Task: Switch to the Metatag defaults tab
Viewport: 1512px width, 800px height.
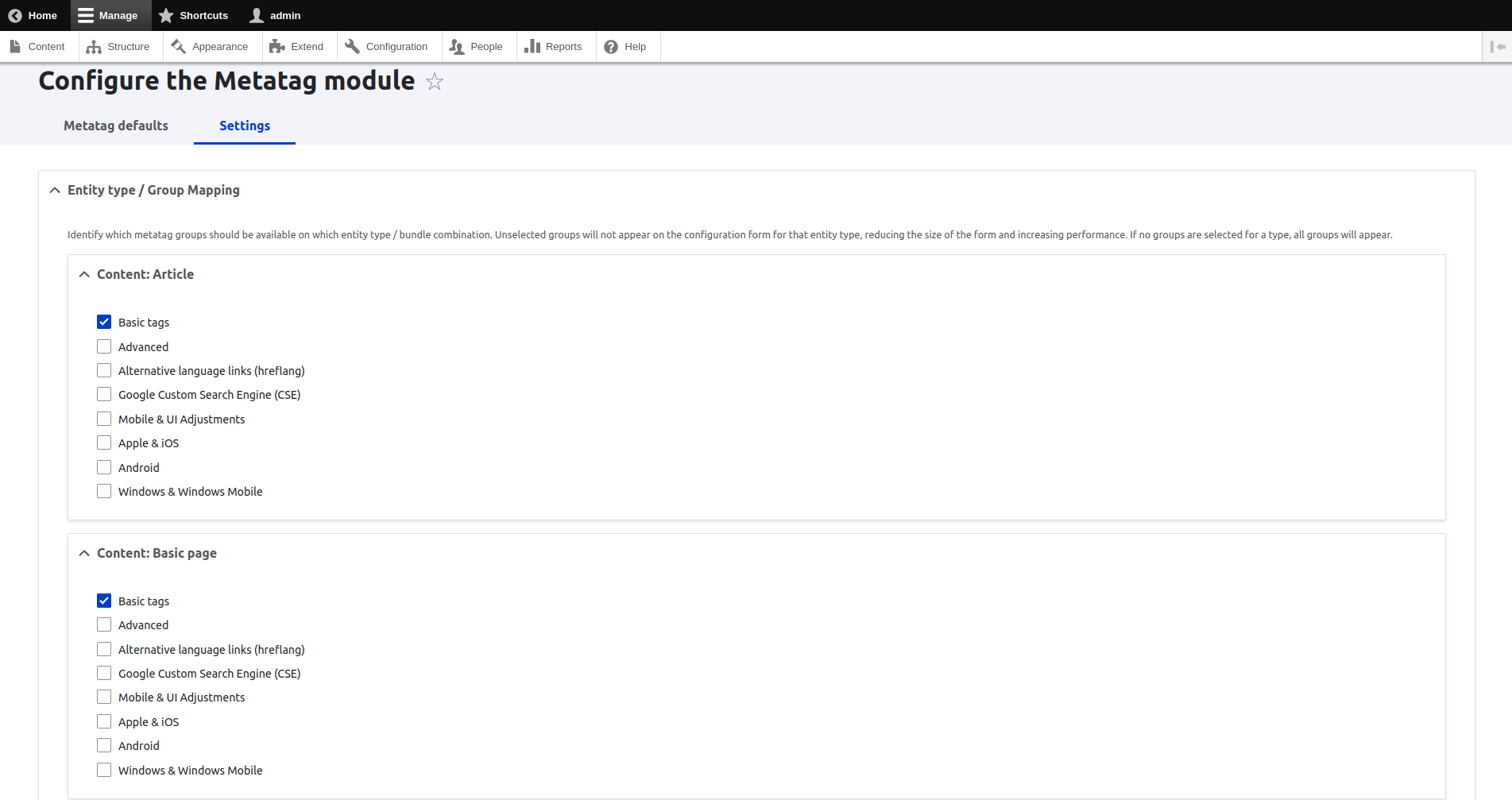Action: point(116,126)
